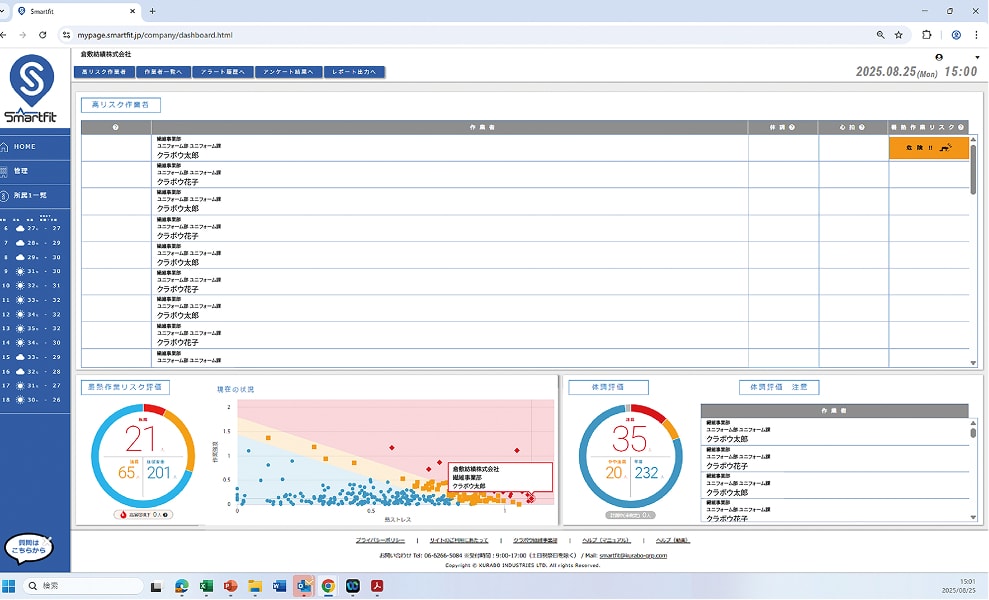
Task: Click the help icon beside 暑熱作業リスク header
Action: pos(961,128)
